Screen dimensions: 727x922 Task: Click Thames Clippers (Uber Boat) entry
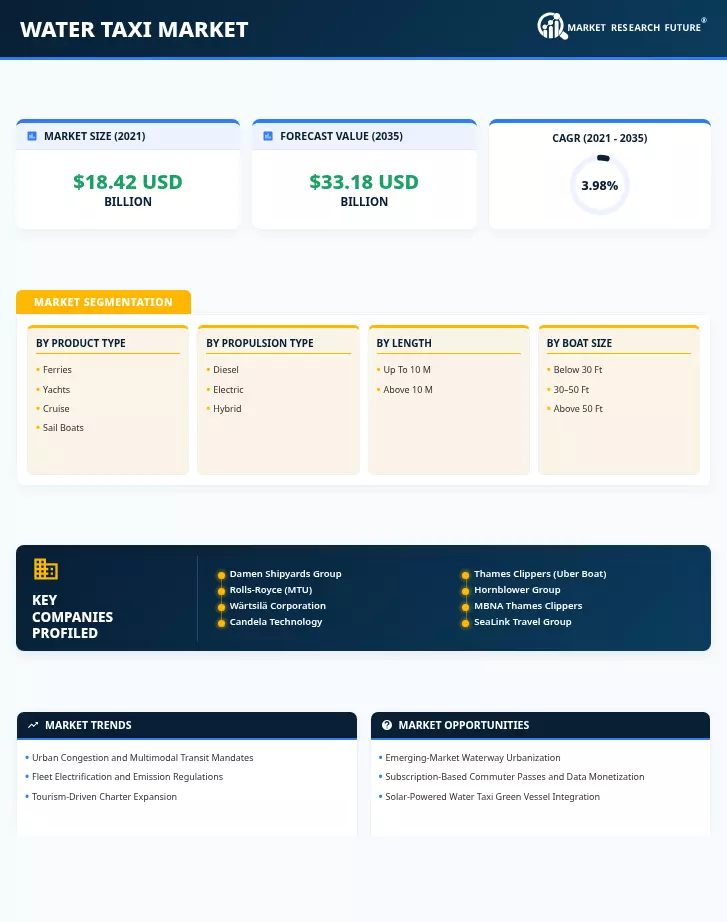[x=540, y=573]
